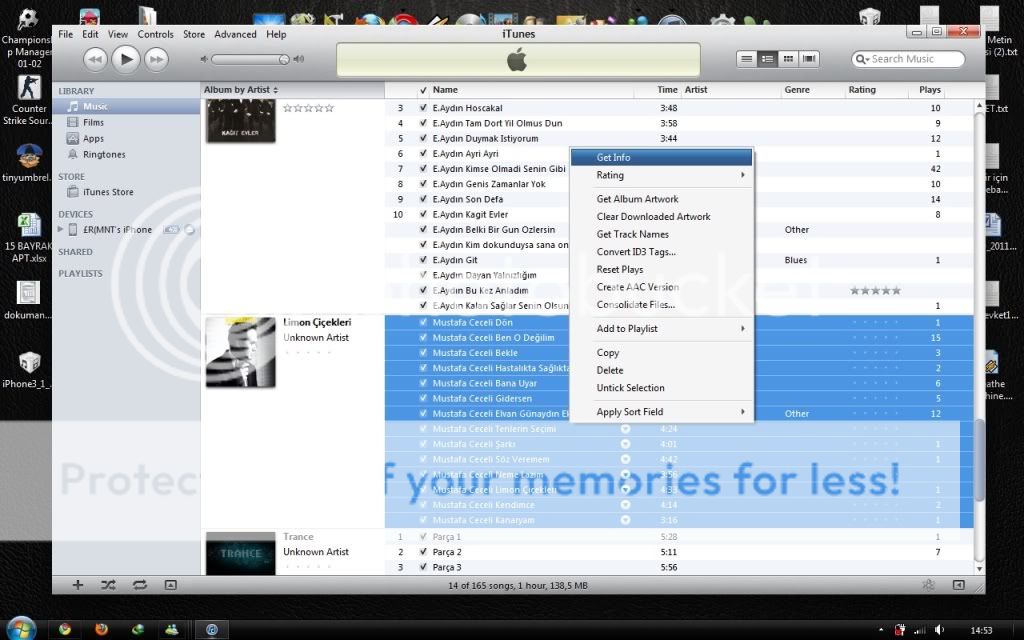This screenshot has width=1024, height=640.
Task: Click the iPhone eject icon in sidebar
Action: [x=189, y=230]
